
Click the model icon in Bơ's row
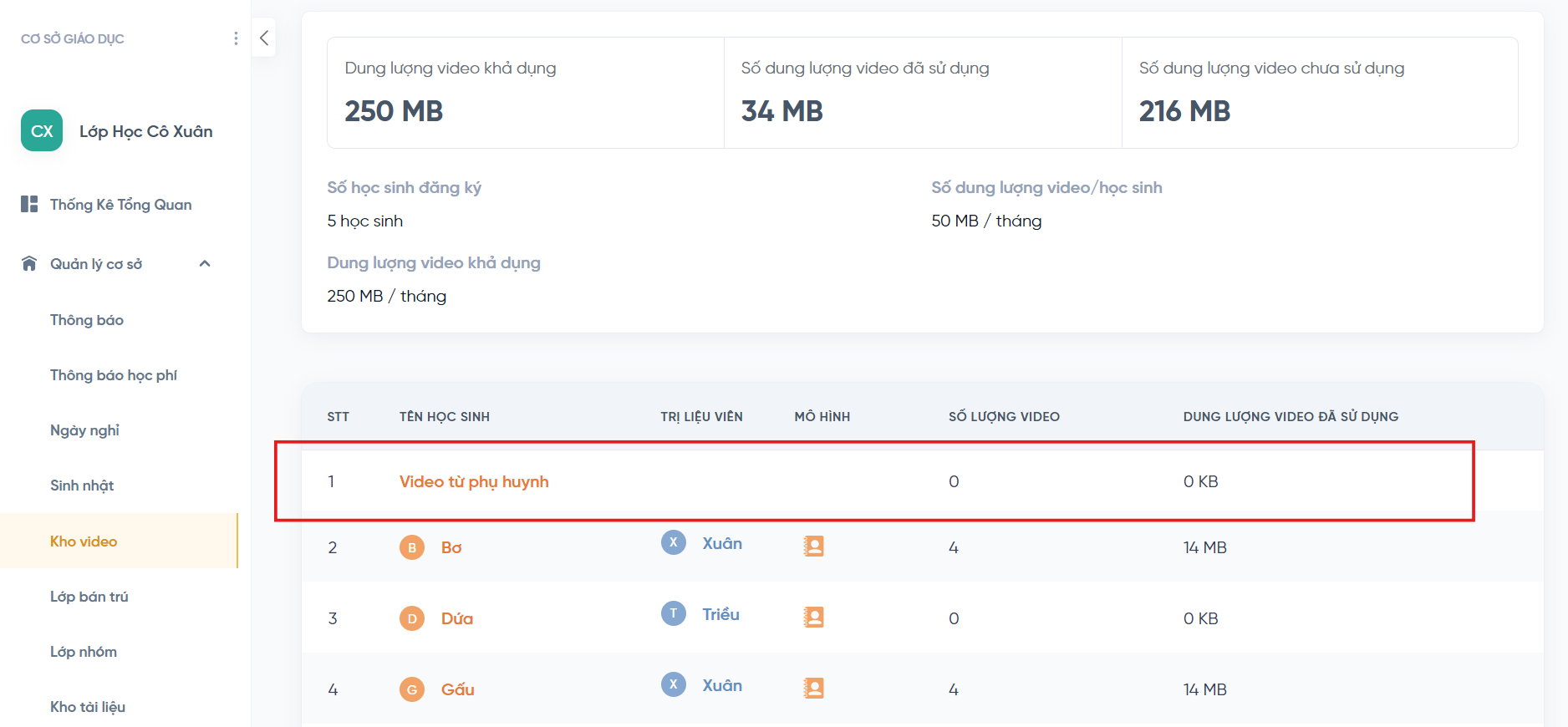(813, 547)
